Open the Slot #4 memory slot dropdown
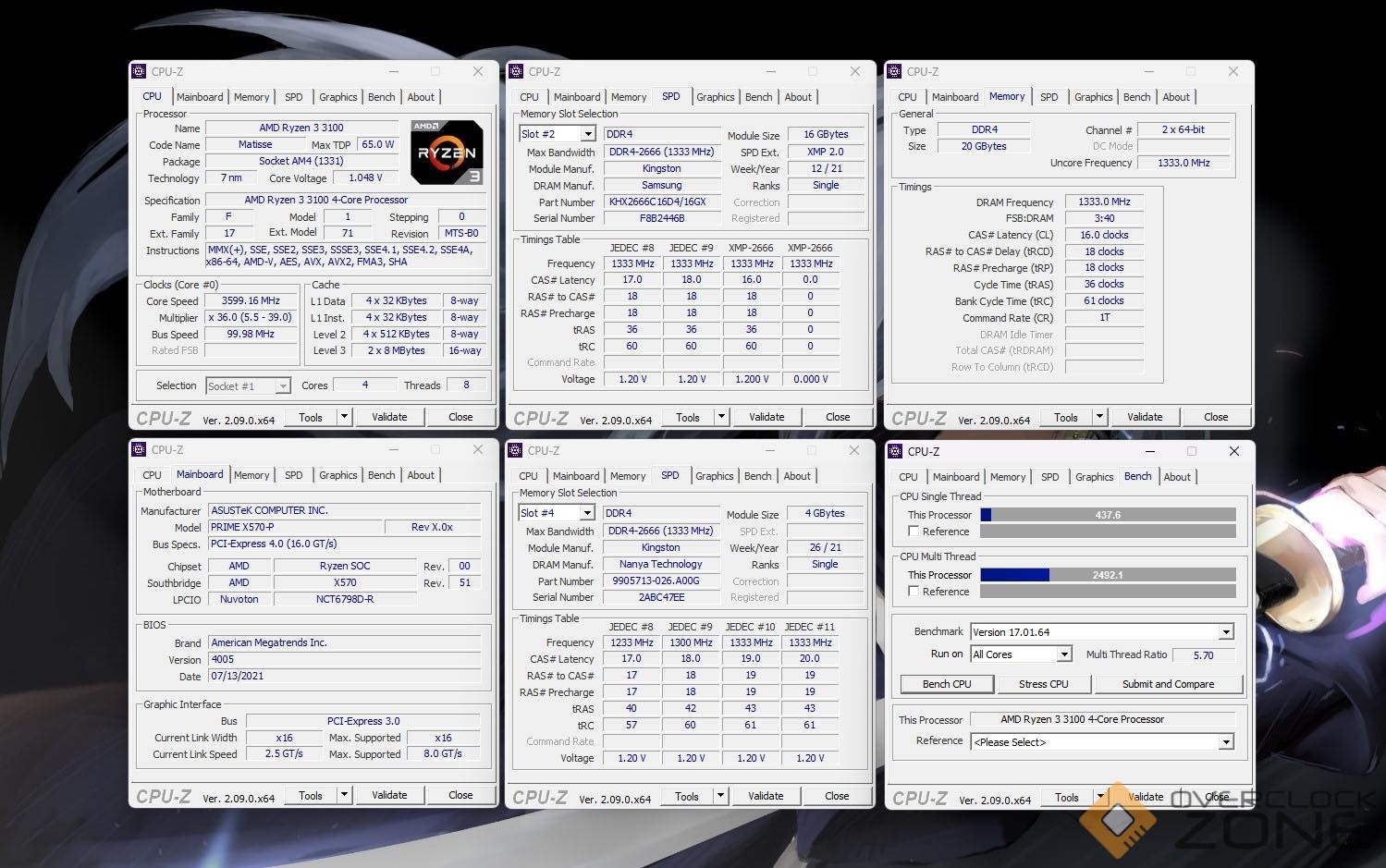This screenshot has height=868, width=1386. tap(588, 513)
